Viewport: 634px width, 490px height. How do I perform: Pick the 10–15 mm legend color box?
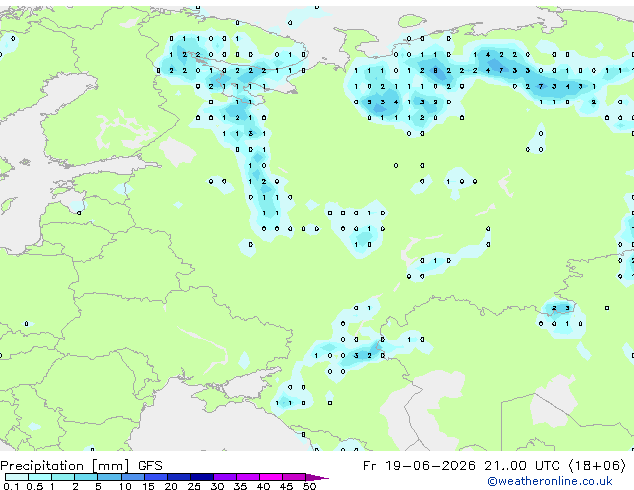coord(132,477)
